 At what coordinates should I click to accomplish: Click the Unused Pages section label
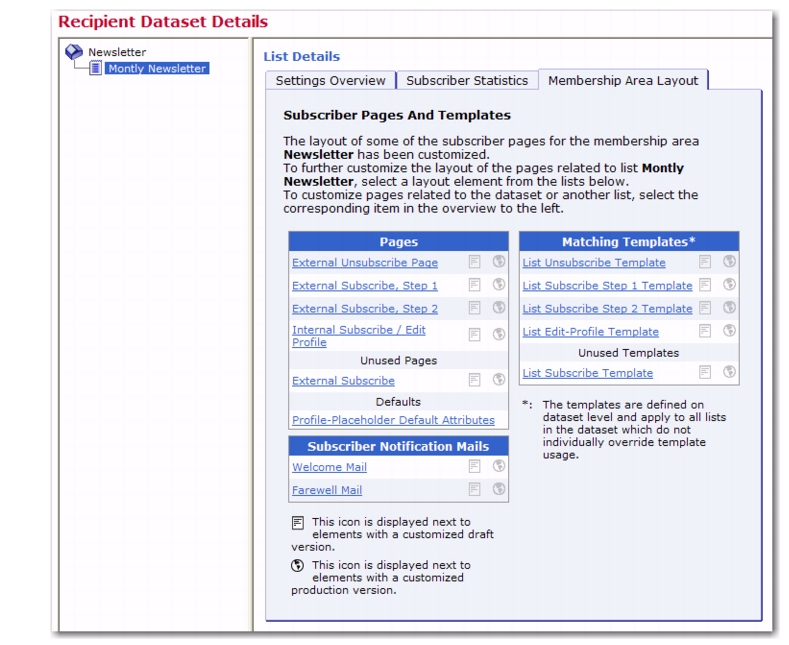point(399,361)
